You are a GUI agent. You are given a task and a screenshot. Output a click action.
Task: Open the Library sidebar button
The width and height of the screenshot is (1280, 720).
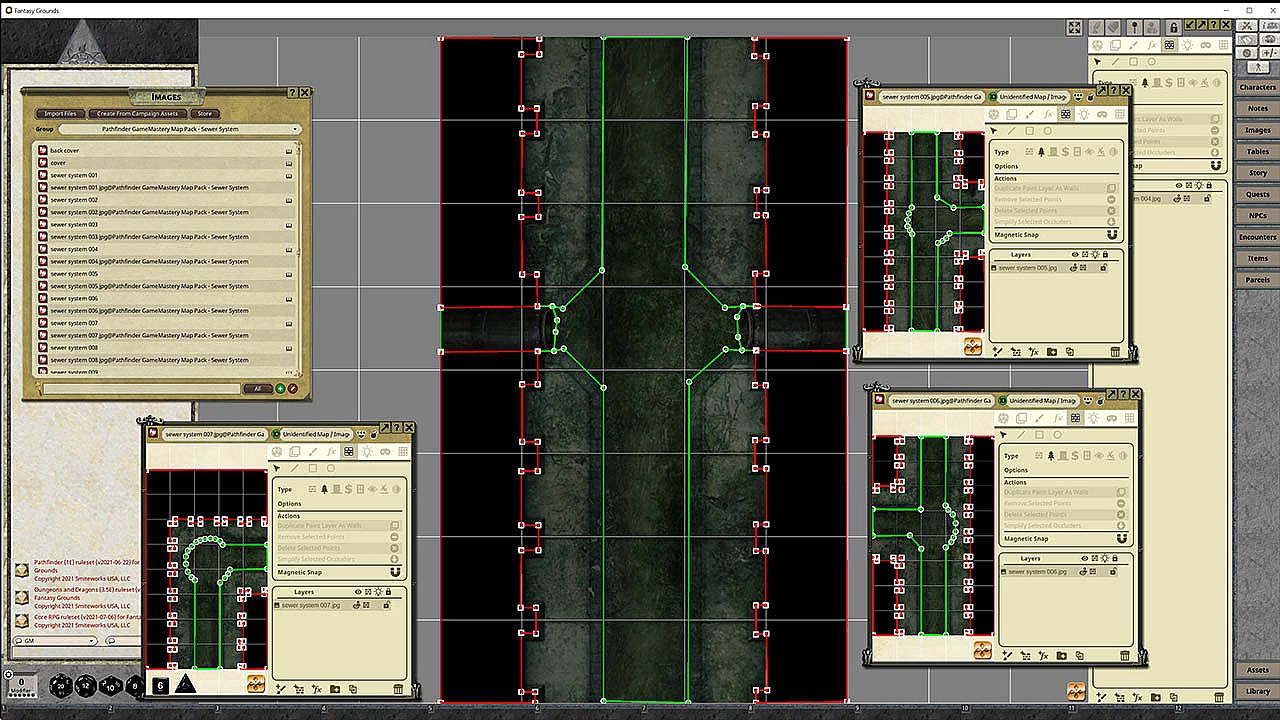1257,691
